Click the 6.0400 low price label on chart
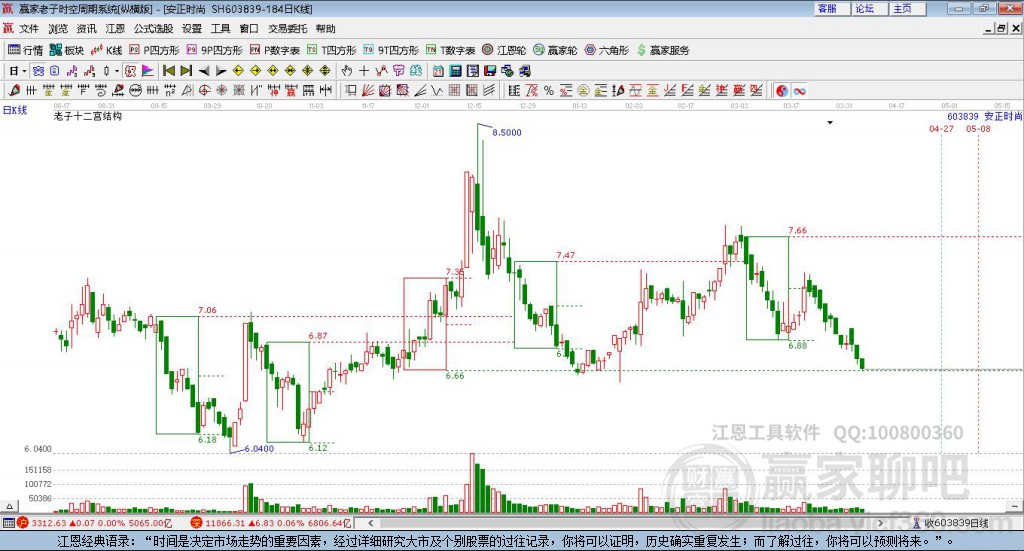 [x=259, y=449]
